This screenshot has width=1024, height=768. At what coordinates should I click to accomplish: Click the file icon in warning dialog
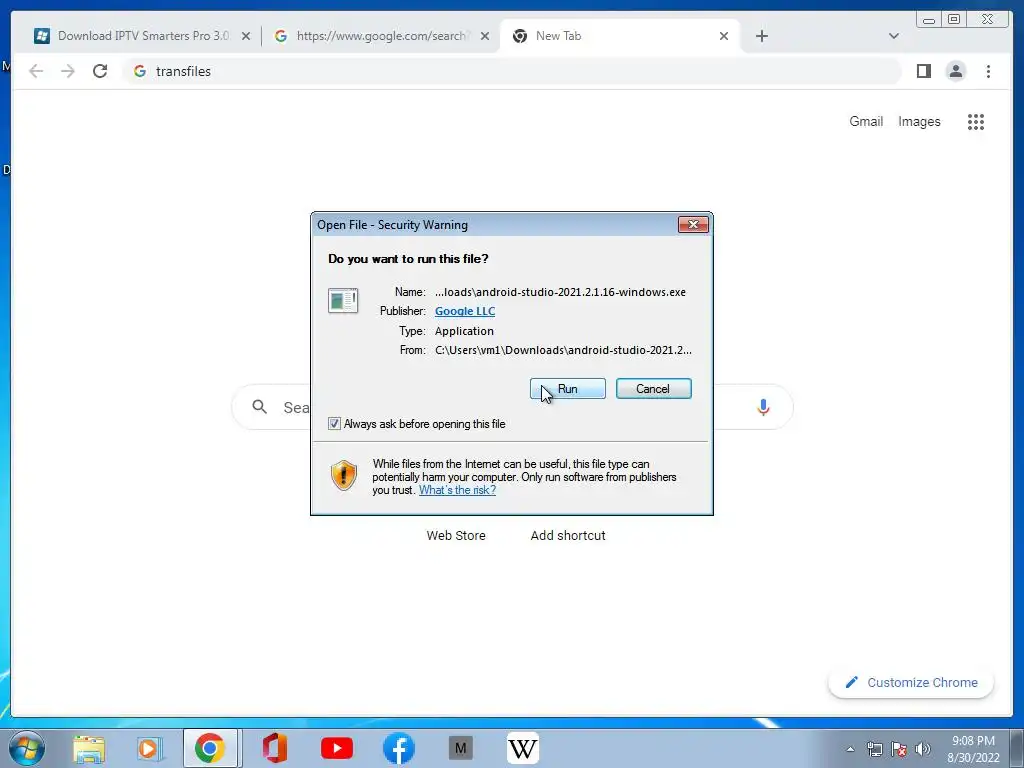point(343,300)
